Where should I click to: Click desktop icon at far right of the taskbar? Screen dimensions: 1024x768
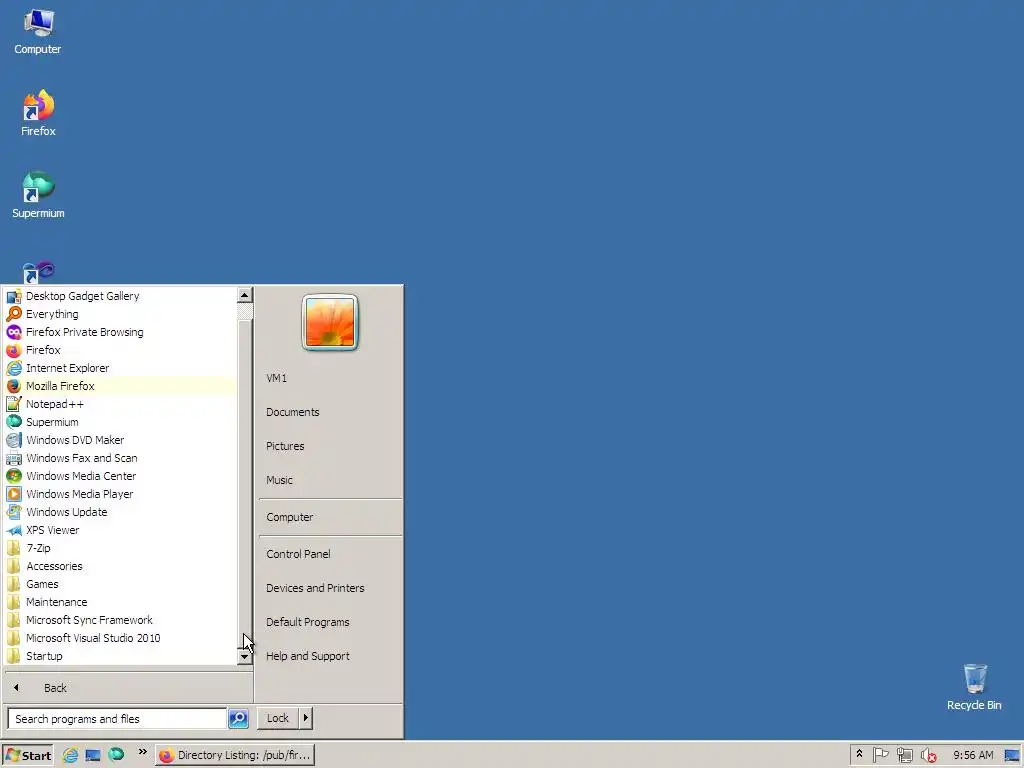click(1013, 755)
